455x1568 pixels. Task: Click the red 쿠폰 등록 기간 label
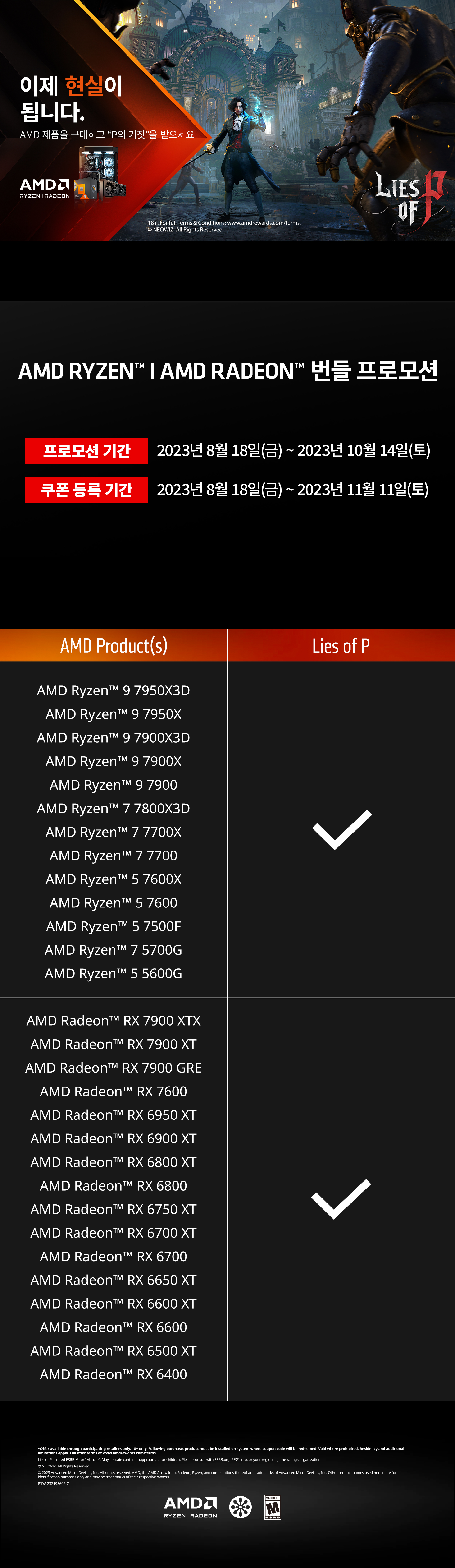pyautogui.click(x=86, y=490)
